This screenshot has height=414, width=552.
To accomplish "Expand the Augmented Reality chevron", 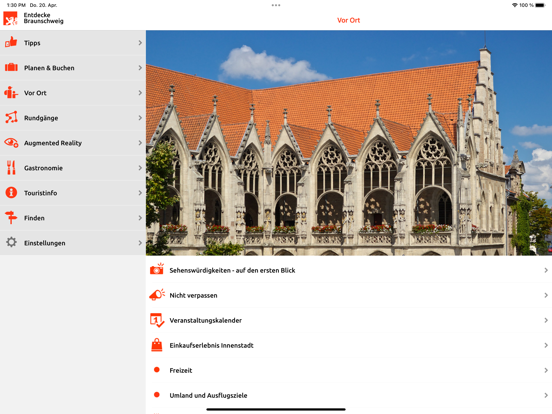I will click(x=140, y=143).
